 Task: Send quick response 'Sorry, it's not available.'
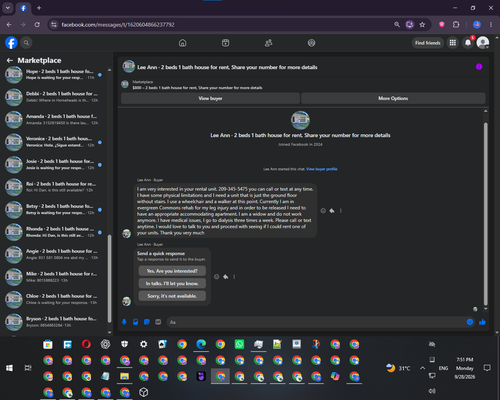(x=172, y=296)
